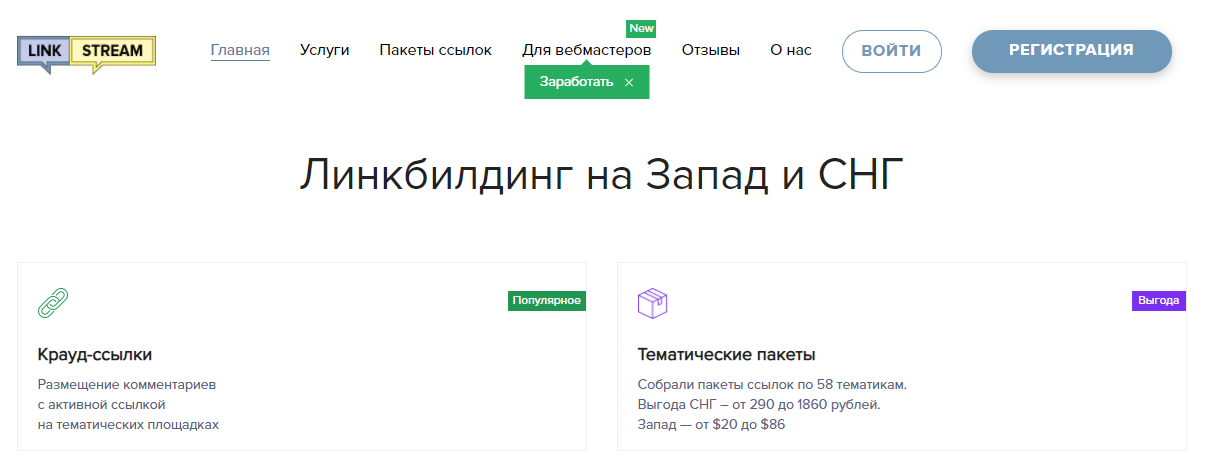Go to Пакеты ссылок page
Screen dimensions: 1217x470
pyautogui.click(x=436, y=50)
